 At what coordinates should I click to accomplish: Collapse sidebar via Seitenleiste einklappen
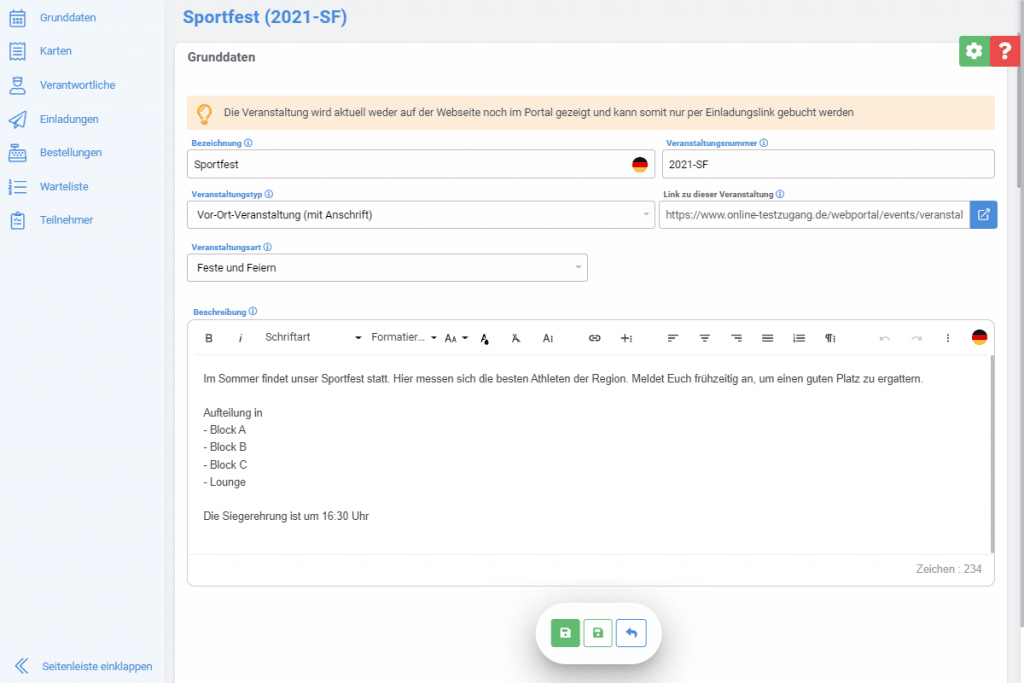click(85, 666)
